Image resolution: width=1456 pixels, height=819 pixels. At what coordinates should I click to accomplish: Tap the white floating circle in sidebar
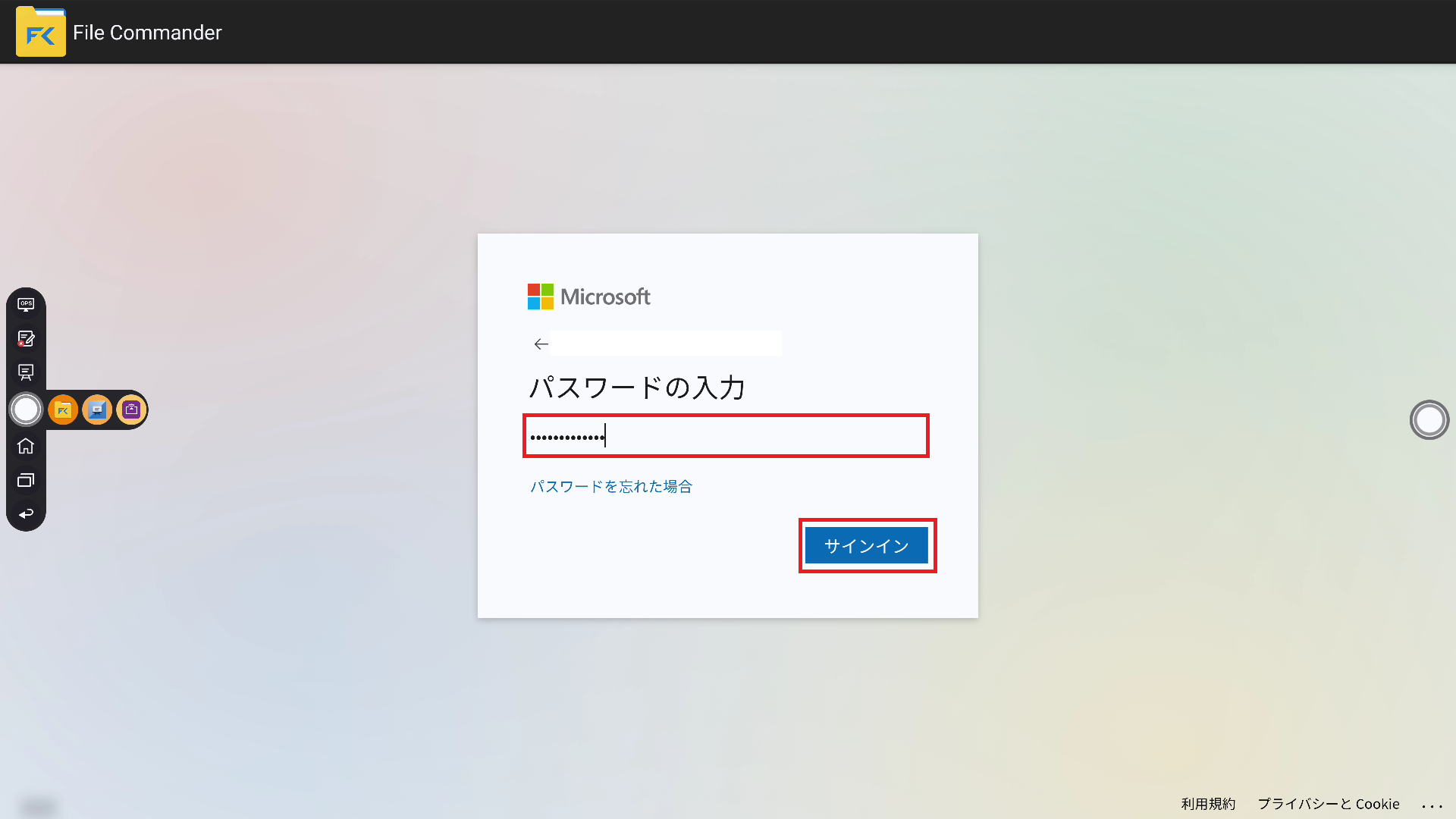click(x=27, y=409)
